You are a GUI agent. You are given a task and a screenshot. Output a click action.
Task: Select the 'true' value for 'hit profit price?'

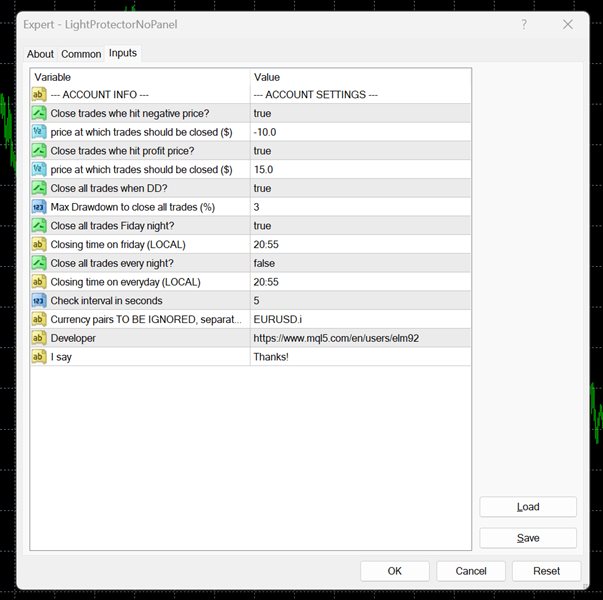click(360, 151)
